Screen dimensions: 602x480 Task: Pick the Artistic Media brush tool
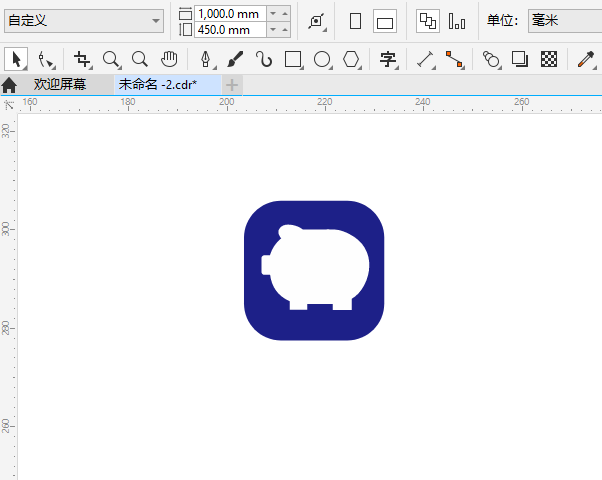click(235, 60)
